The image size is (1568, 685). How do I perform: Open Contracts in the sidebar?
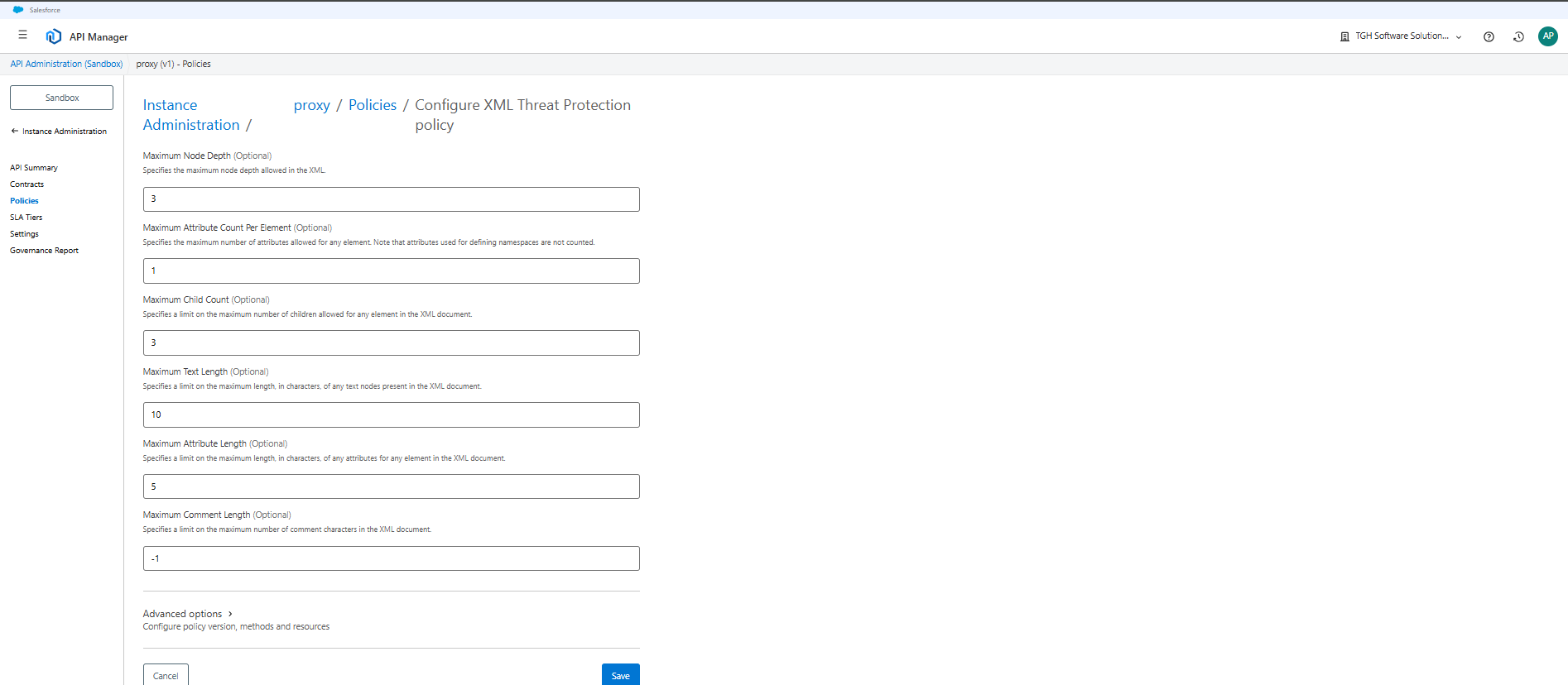[x=27, y=184]
